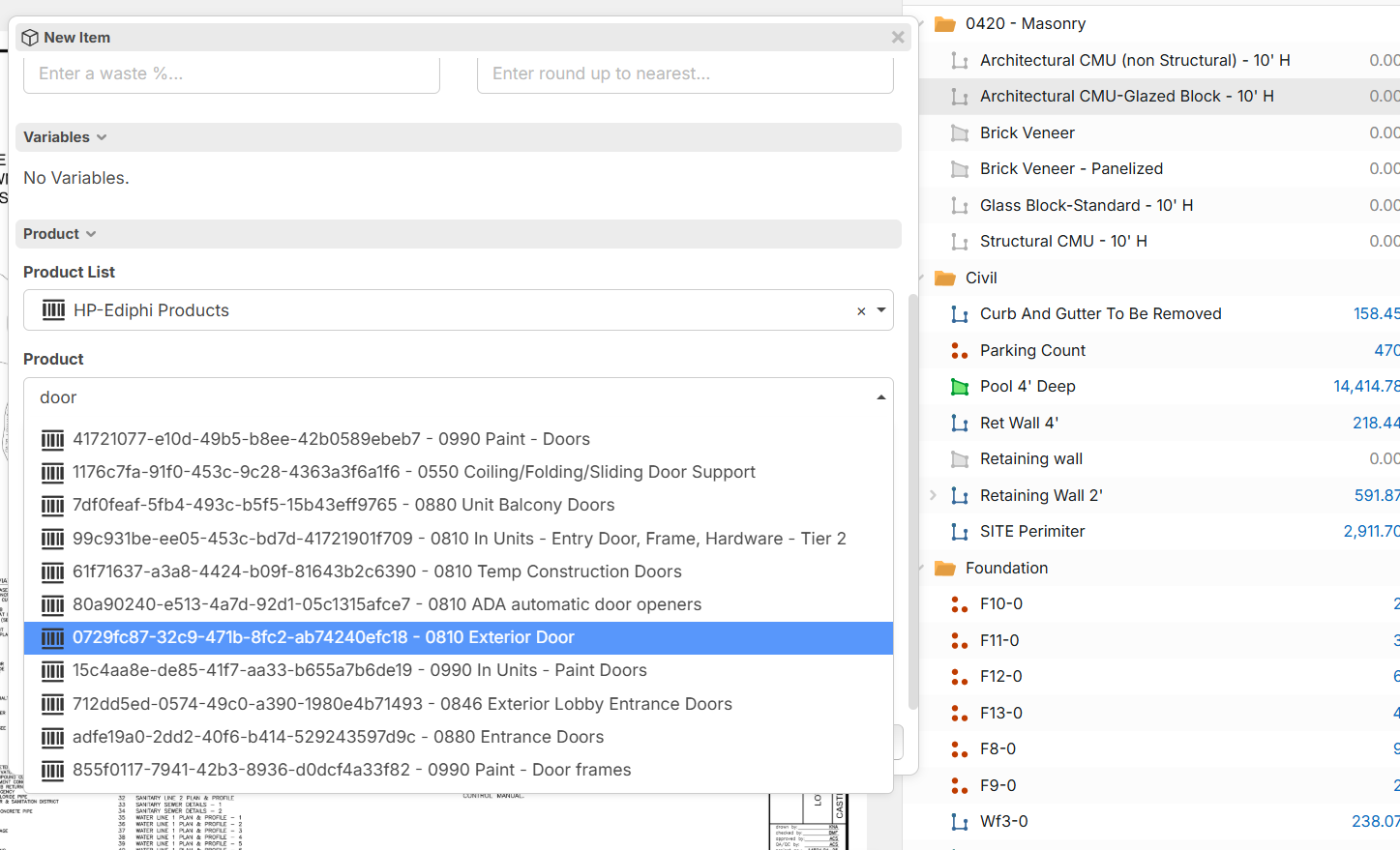Click the Foundation folder icon
This screenshot has height=850, width=1400.
click(x=944, y=569)
